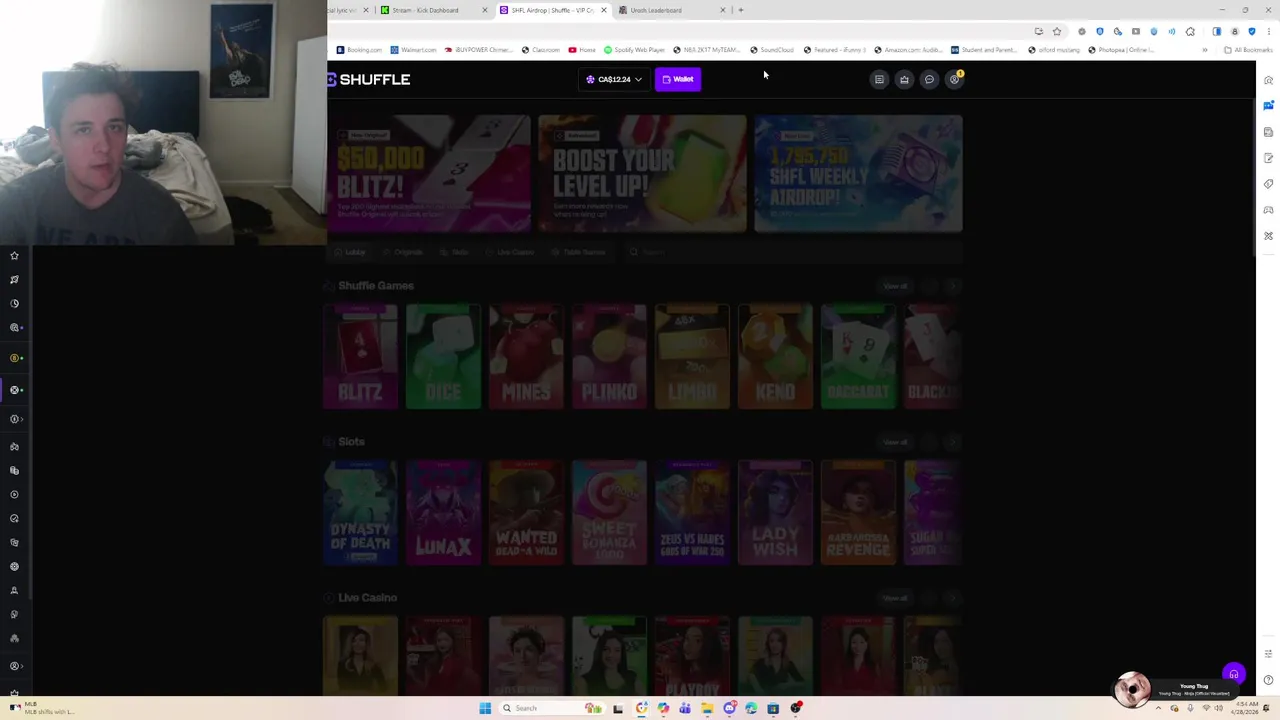Image resolution: width=1280 pixels, height=720 pixels.
Task: Click the star favorites icon in left sidebar
Action: [x=14, y=256]
